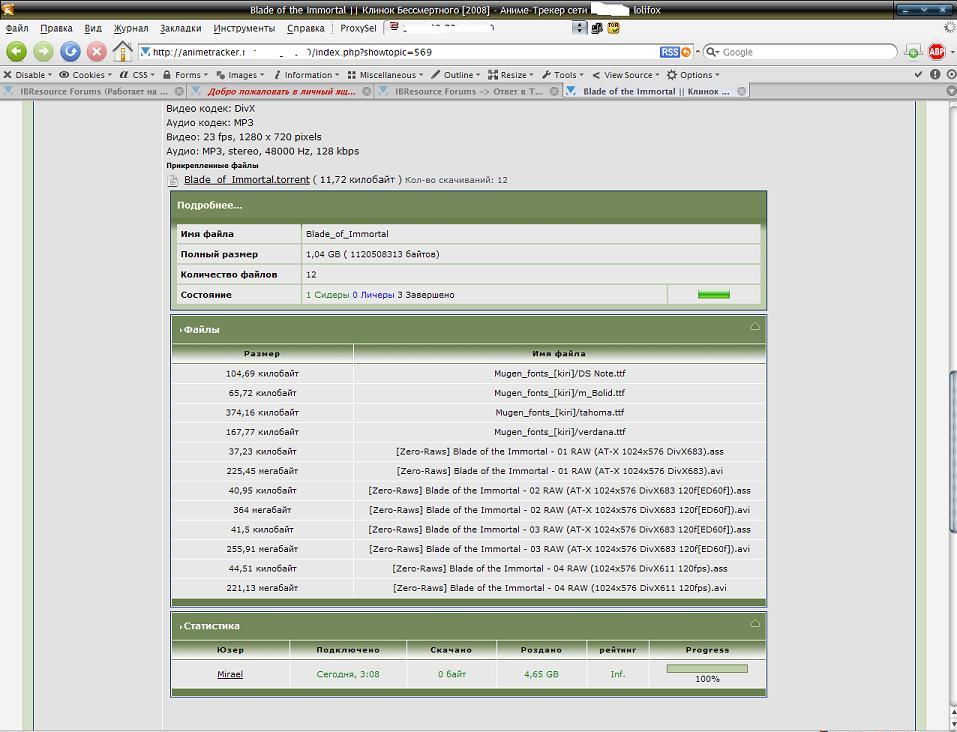This screenshot has width=957, height=732.
Task: Open the Resize dropdown menu
Action: [x=511, y=75]
